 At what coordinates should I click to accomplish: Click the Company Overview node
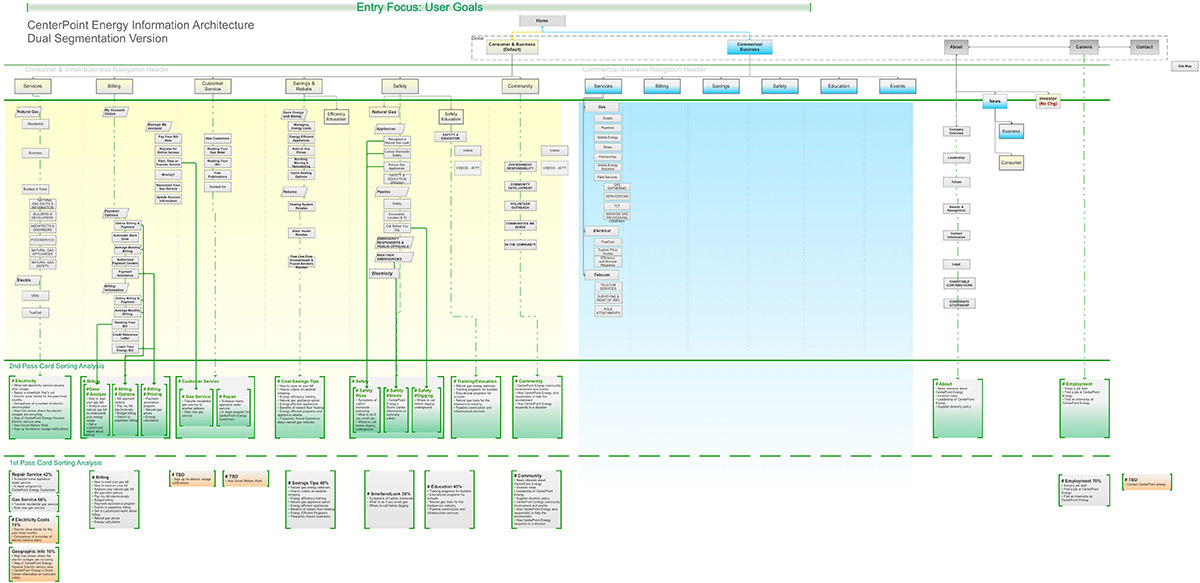[956, 131]
